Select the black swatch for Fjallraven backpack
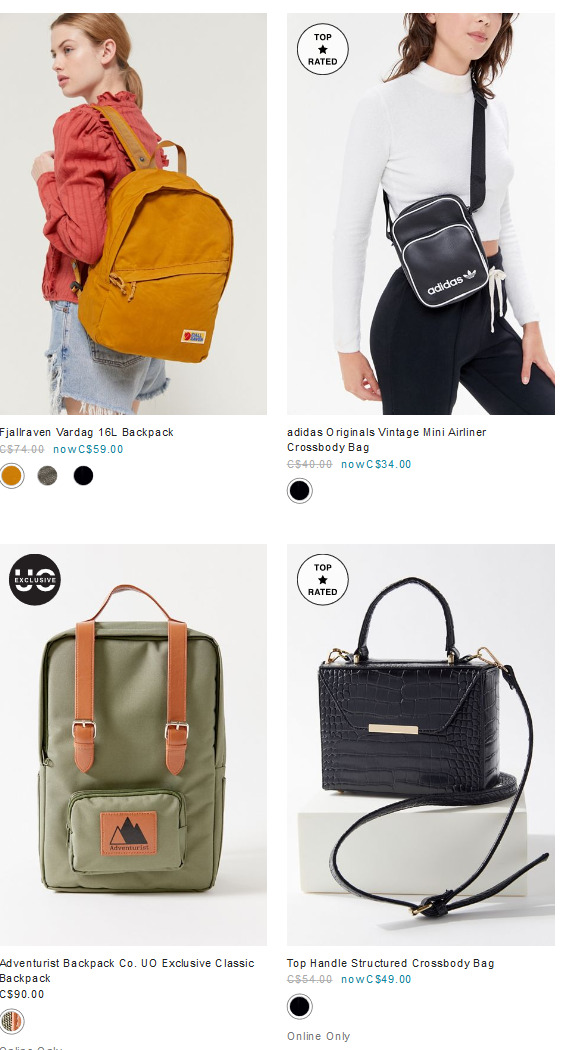563x1050 pixels. coord(83,475)
